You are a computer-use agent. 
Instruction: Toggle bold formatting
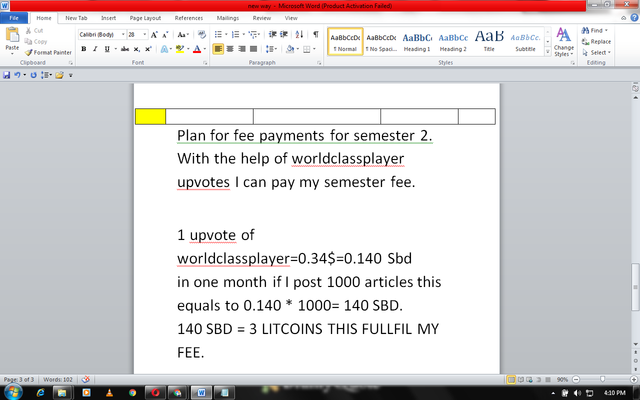click(x=84, y=49)
